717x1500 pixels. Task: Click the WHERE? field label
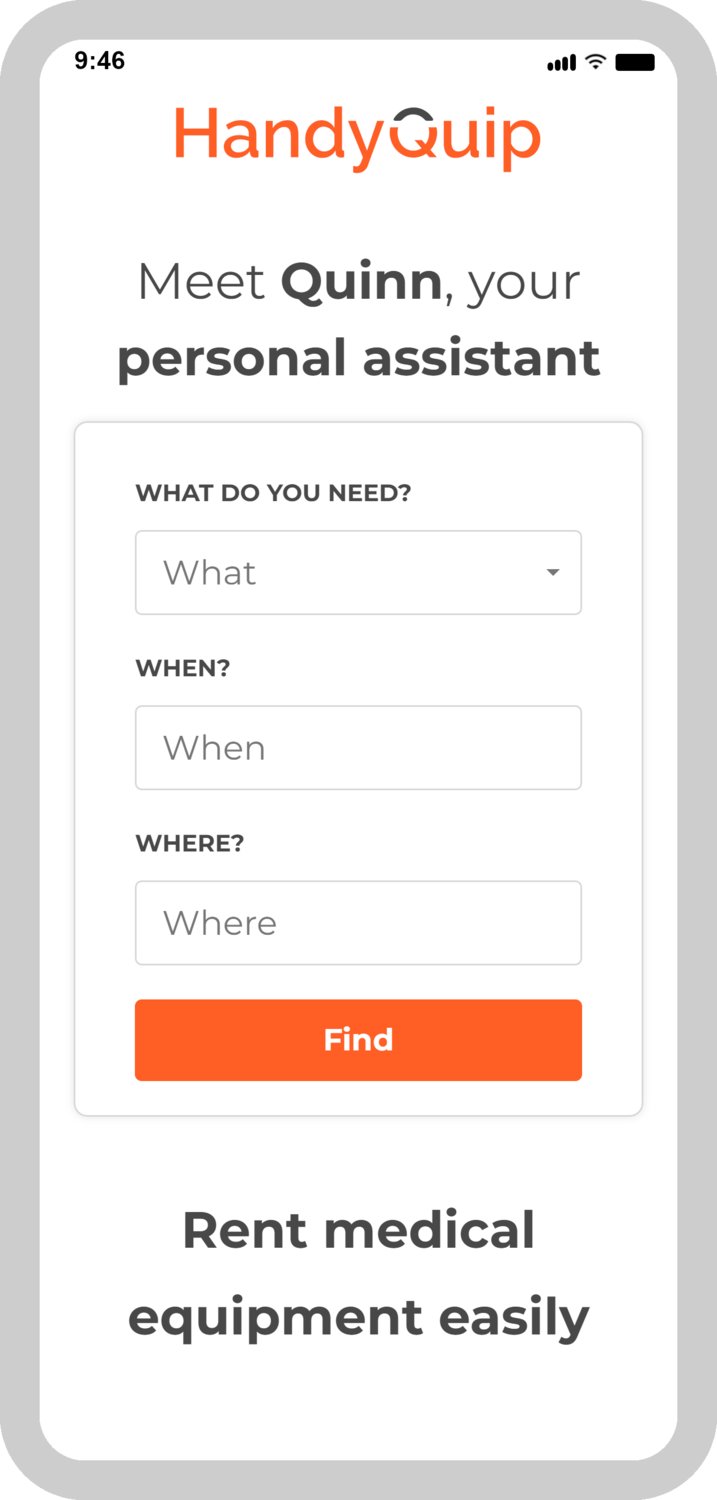(190, 843)
